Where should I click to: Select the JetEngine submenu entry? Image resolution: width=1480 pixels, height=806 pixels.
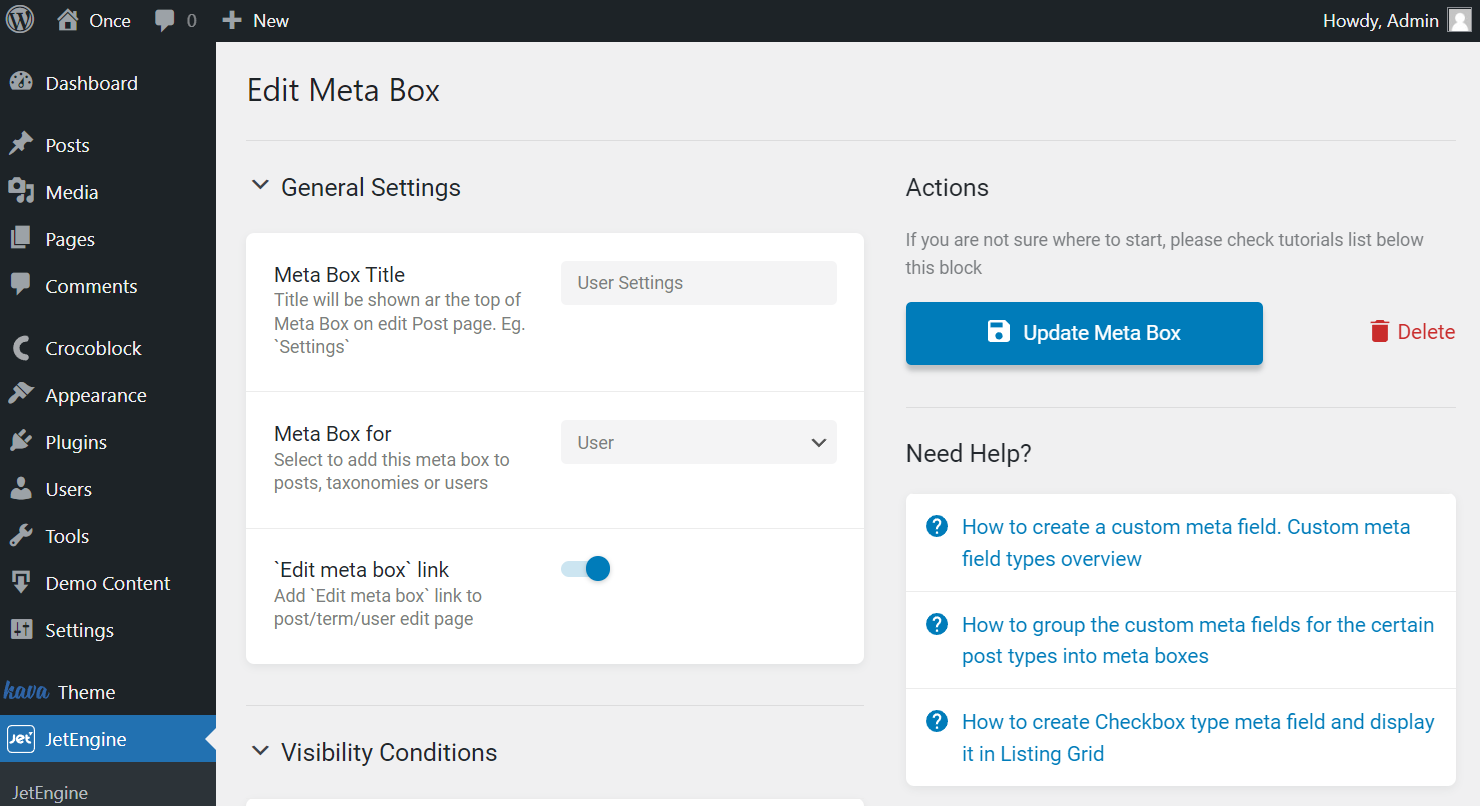click(x=50, y=793)
